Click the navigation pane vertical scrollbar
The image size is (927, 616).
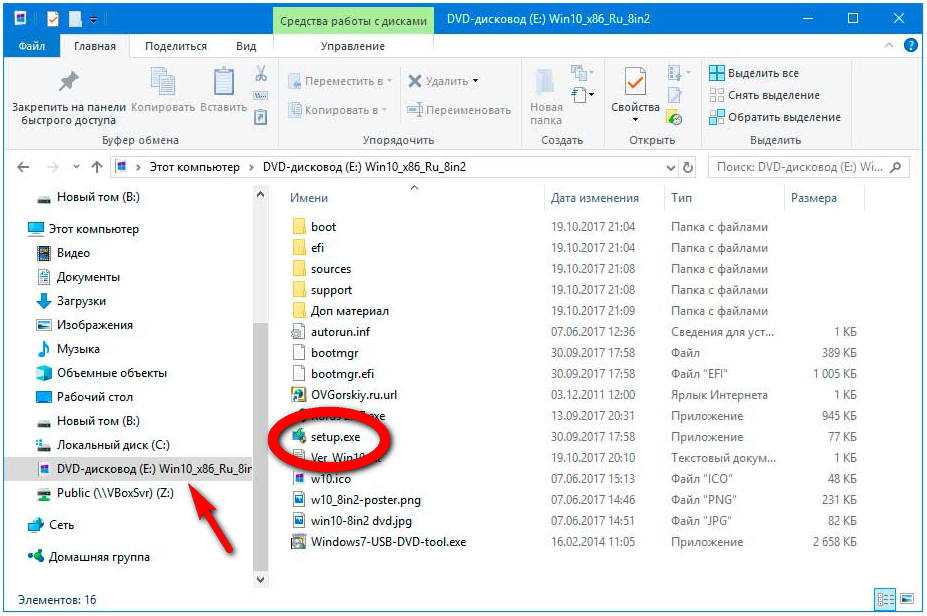click(262, 400)
